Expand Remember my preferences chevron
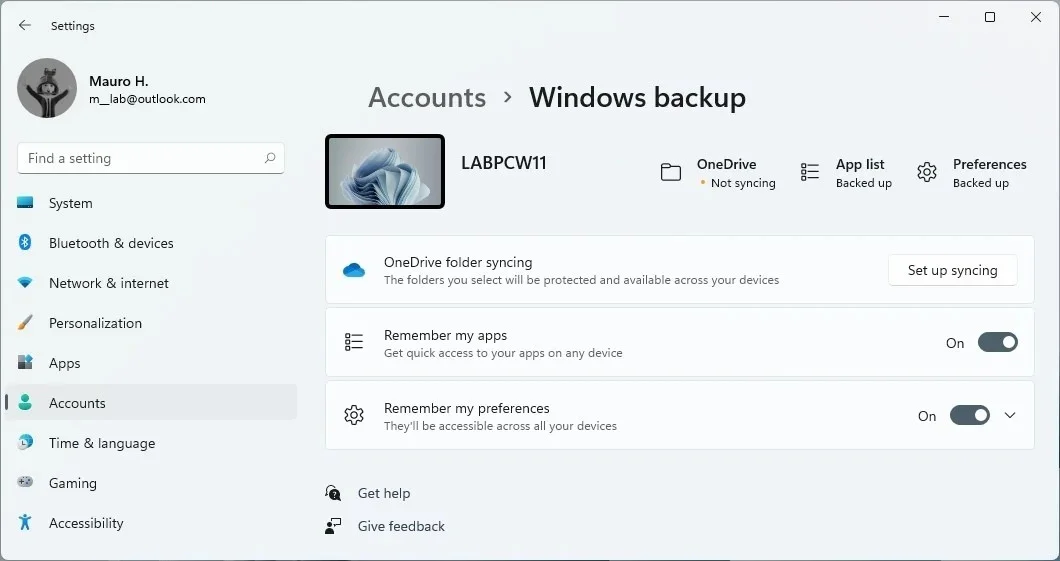The height and width of the screenshot is (561, 1060). click(1010, 415)
